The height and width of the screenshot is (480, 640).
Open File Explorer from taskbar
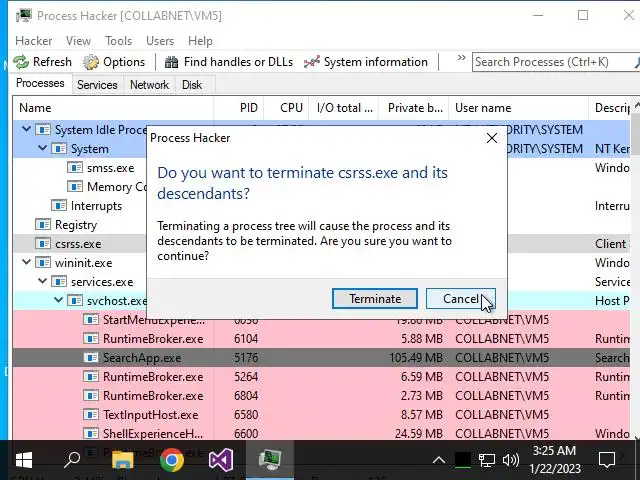point(122,460)
